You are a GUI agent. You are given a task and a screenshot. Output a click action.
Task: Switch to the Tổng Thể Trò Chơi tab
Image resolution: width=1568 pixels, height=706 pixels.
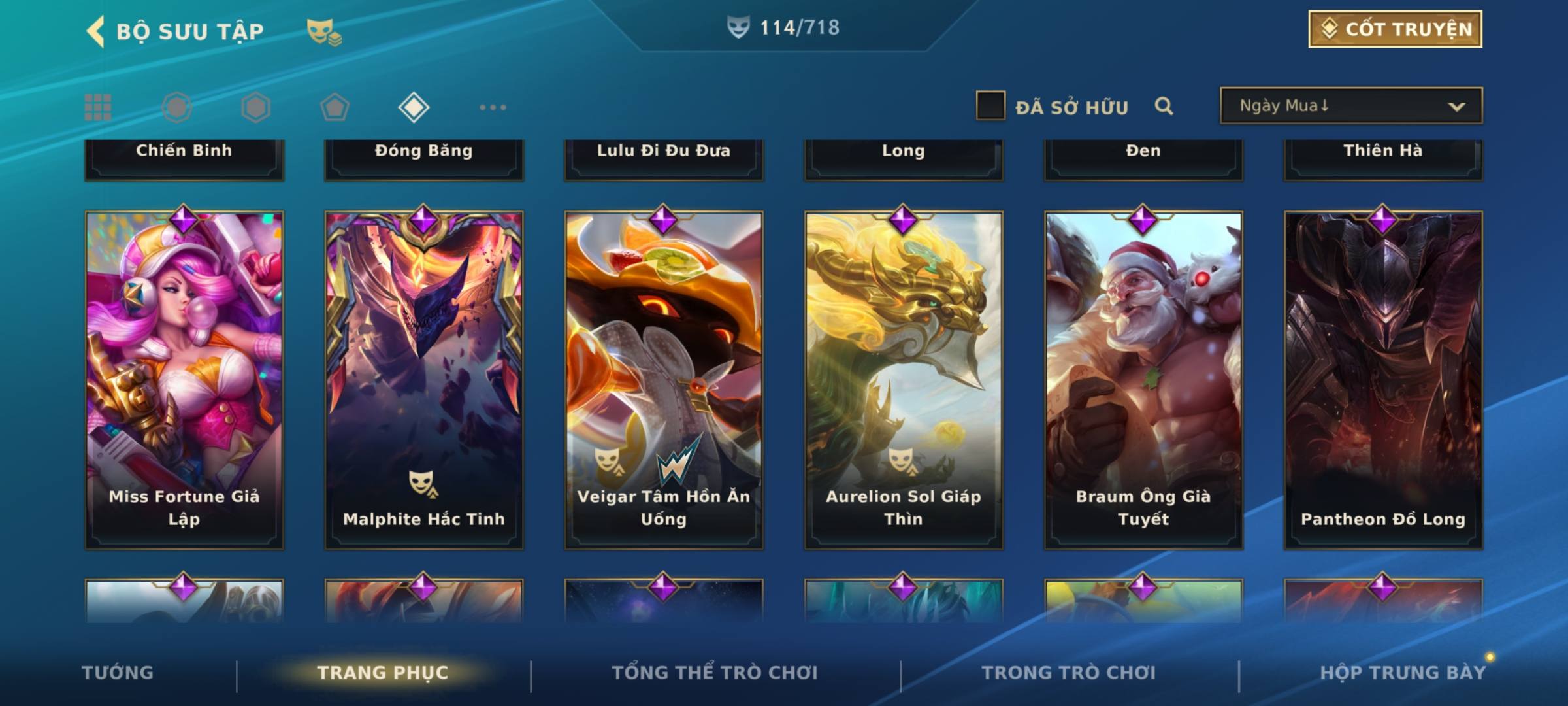click(715, 673)
